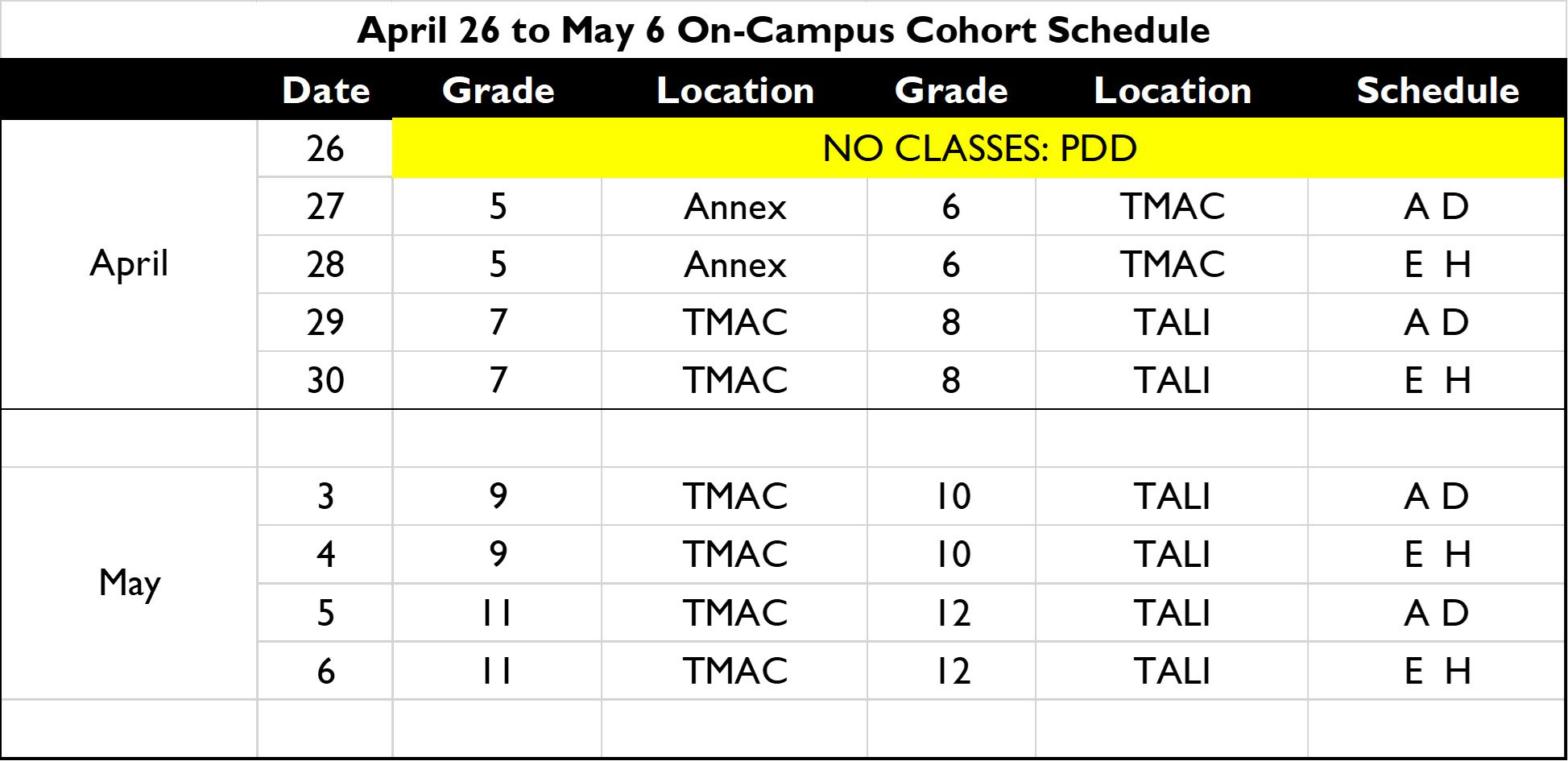This screenshot has width=1568, height=761.
Task: Select the May 3 date cell
Action: click(325, 496)
